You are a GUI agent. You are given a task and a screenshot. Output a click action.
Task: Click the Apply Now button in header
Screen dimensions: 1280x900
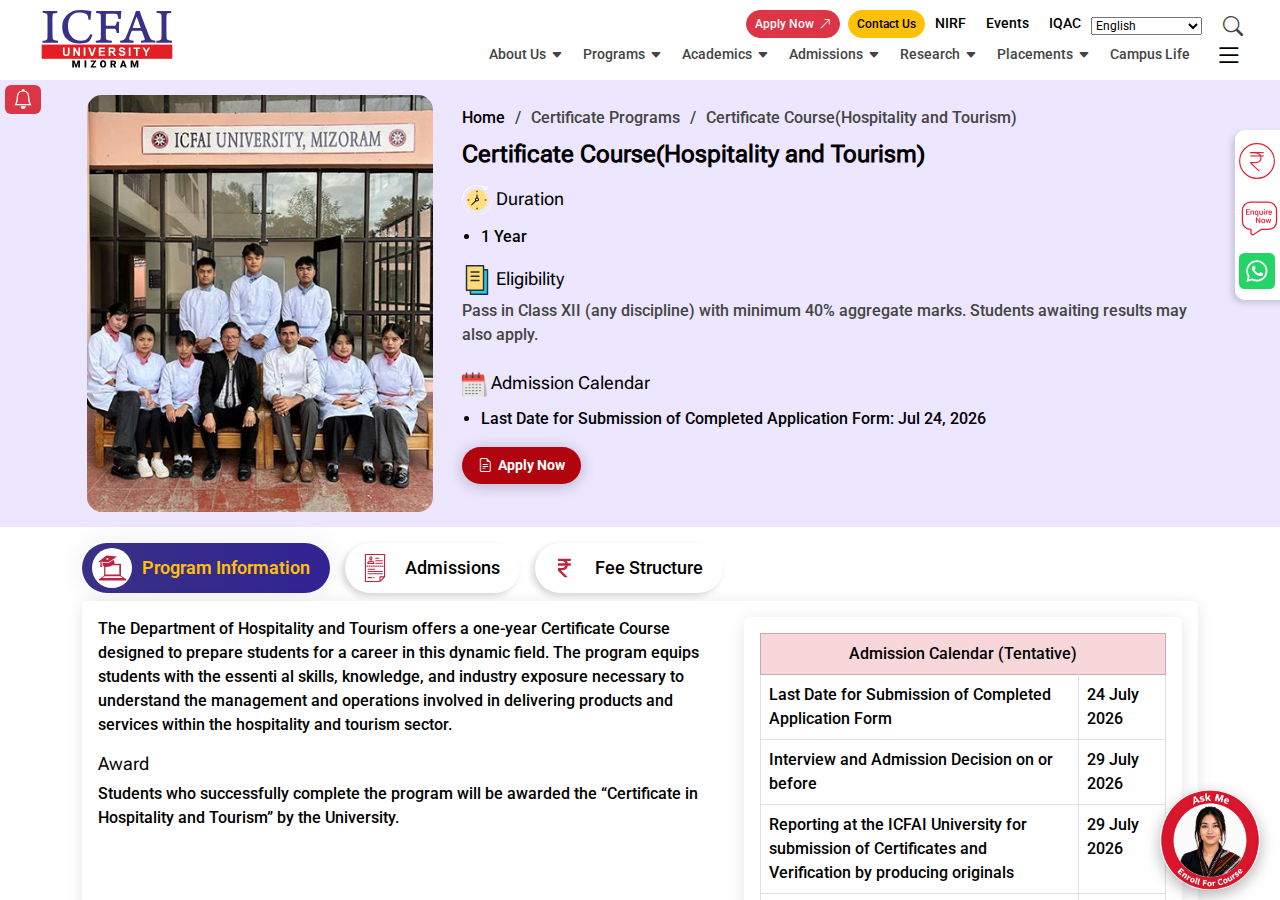click(x=793, y=24)
